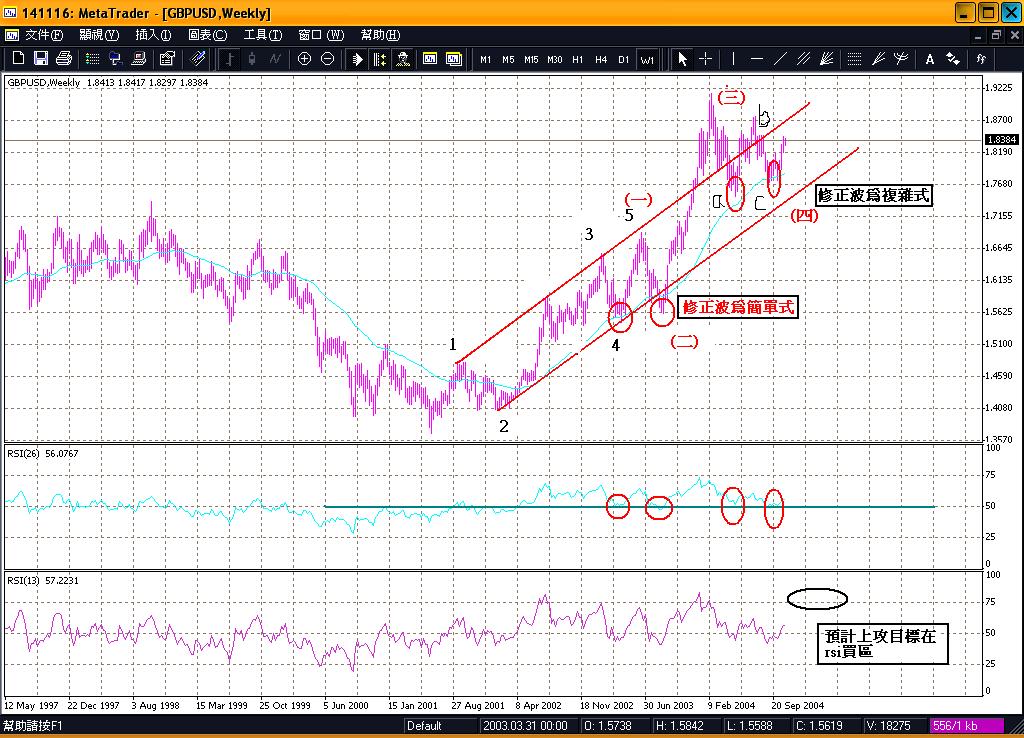Click the current price label 1.8384
Image resolution: width=1024 pixels, height=738 pixels.
tap(1002, 140)
